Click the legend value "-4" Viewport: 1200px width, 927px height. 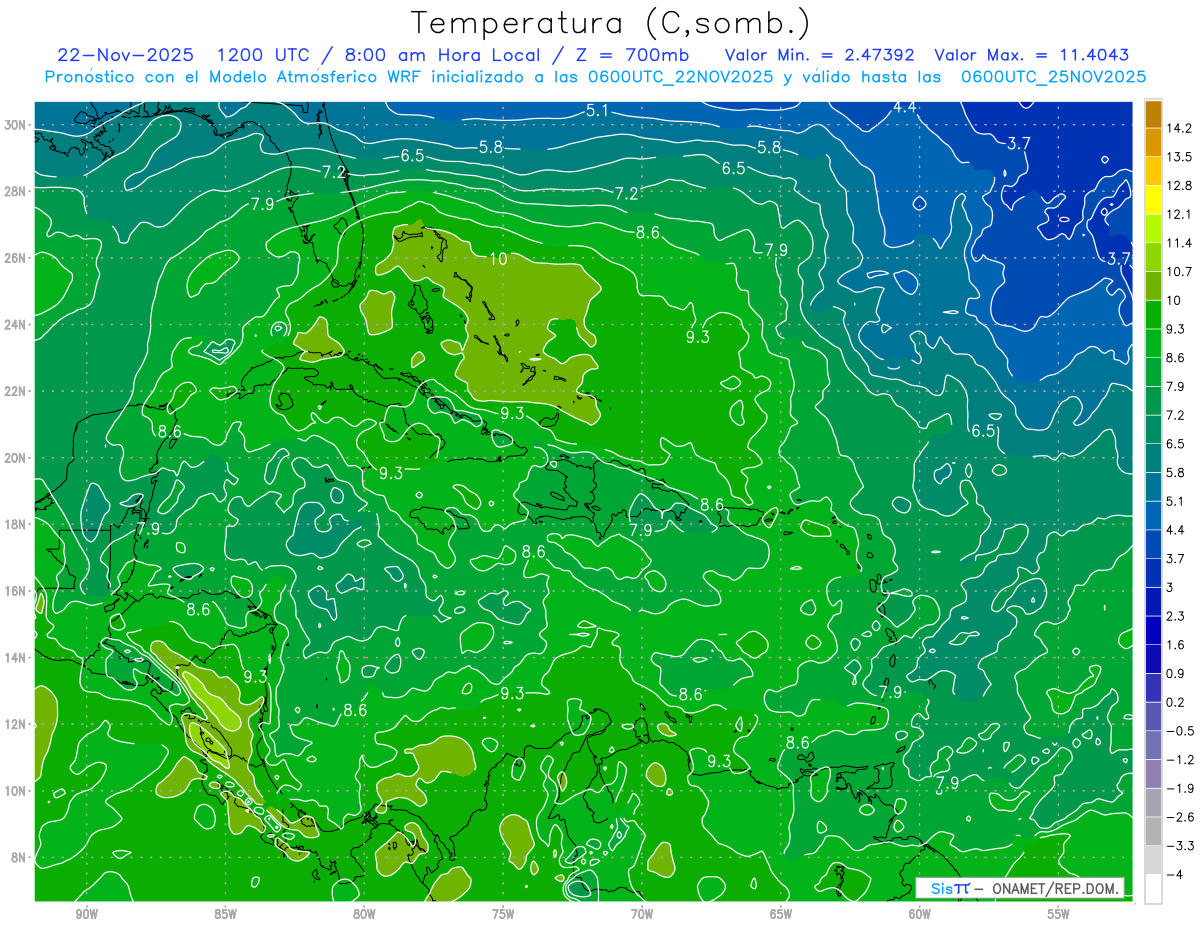tap(1174, 874)
